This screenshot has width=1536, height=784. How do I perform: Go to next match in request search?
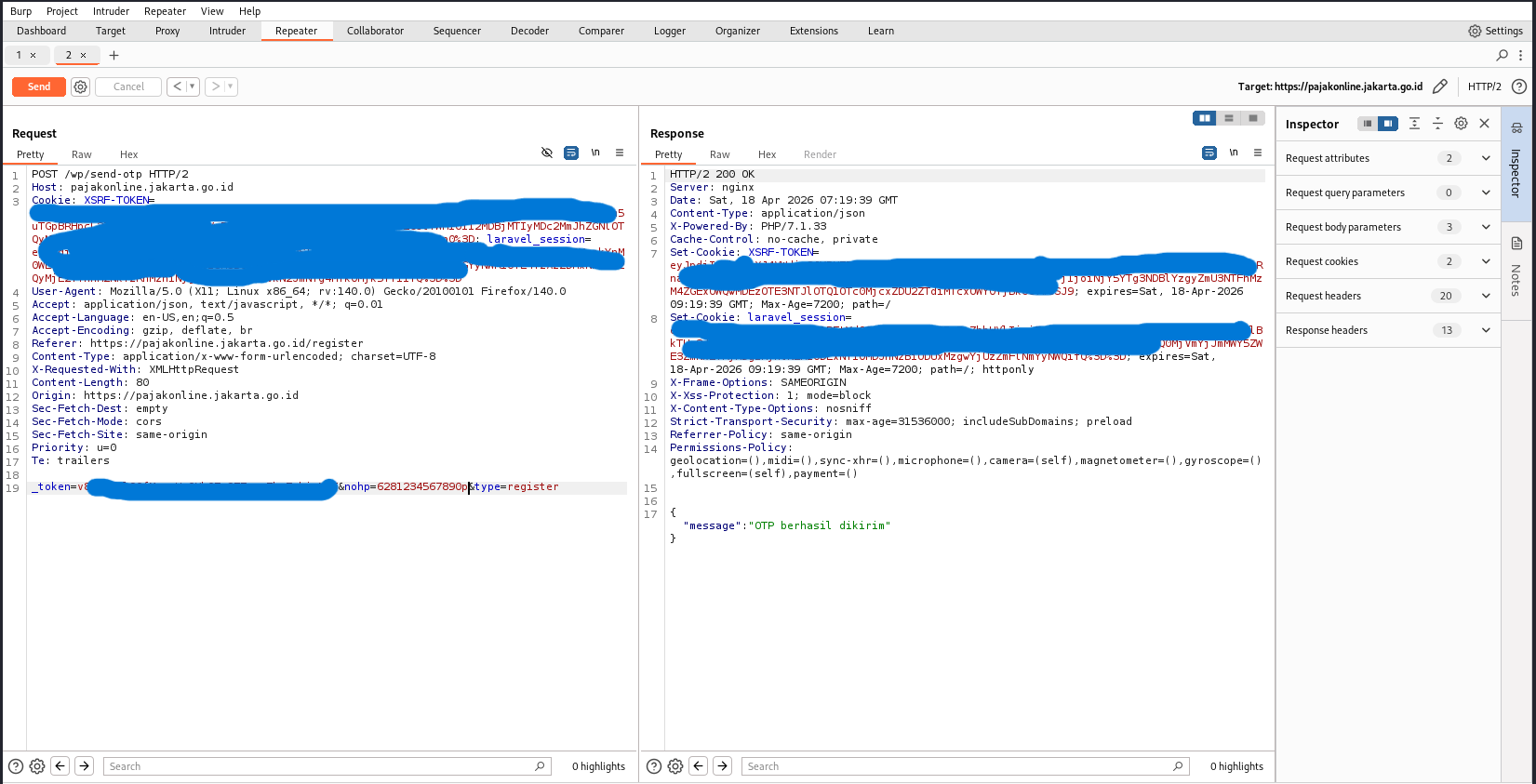85,766
